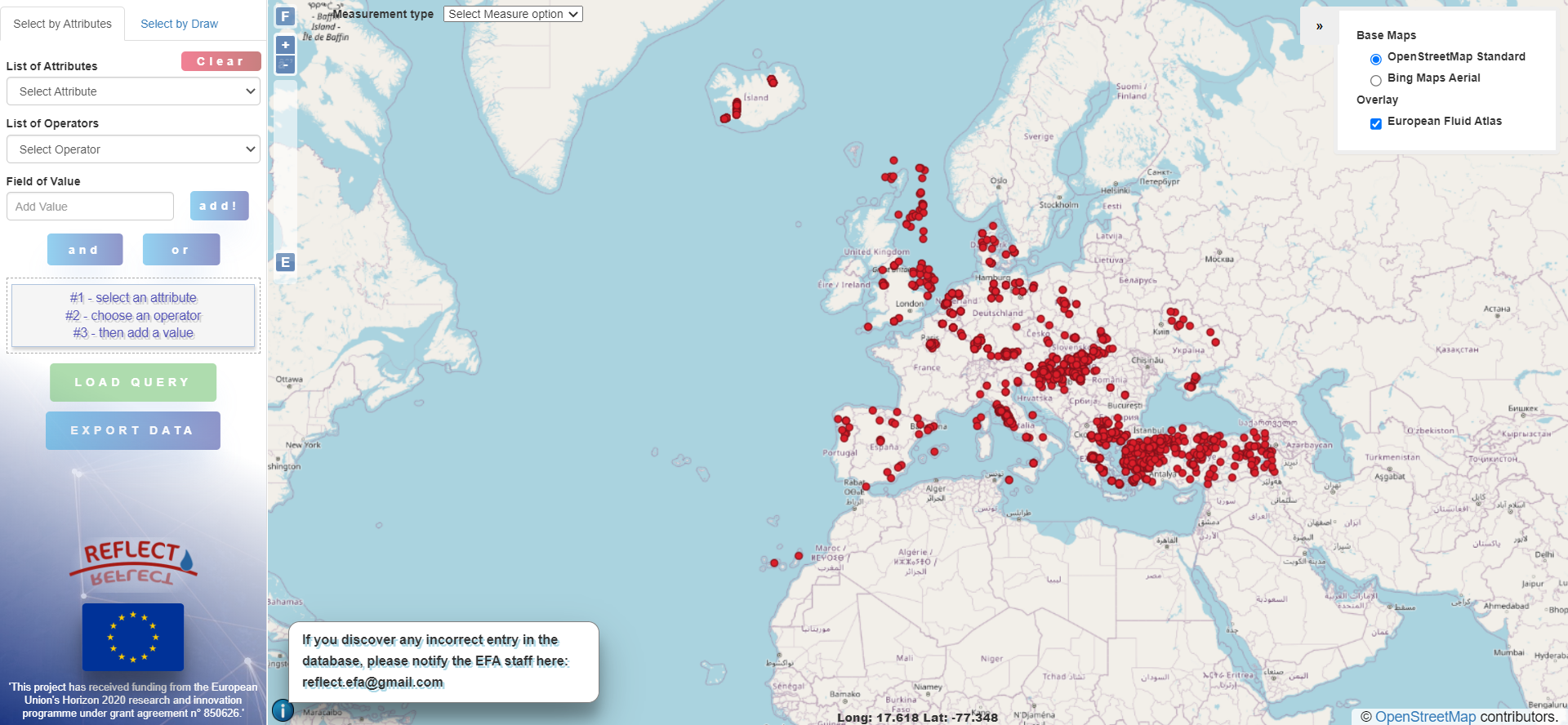Click the E zoom-to-extent button
Image resolution: width=1568 pixels, height=725 pixels.
[x=285, y=262]
